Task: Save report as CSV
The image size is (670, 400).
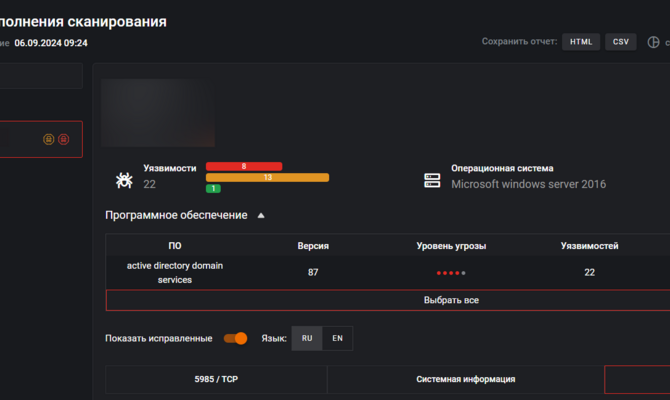Action: tap(620, 42)
